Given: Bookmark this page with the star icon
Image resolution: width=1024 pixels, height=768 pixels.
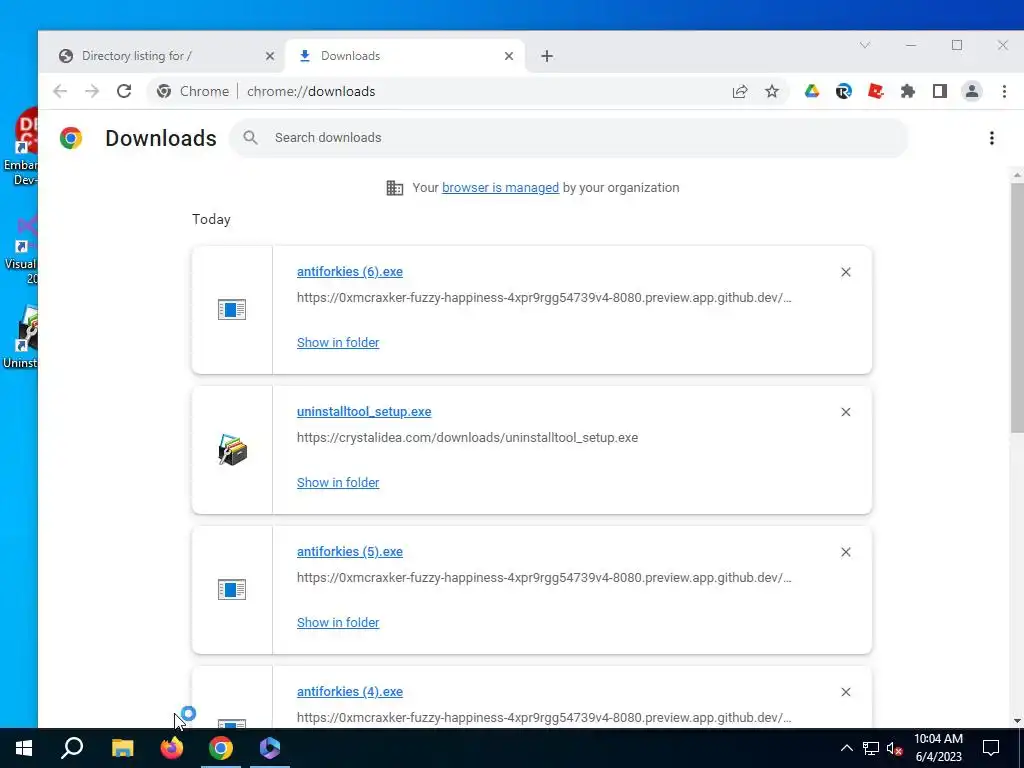Looking at the screenshot, I should (772, 91).
